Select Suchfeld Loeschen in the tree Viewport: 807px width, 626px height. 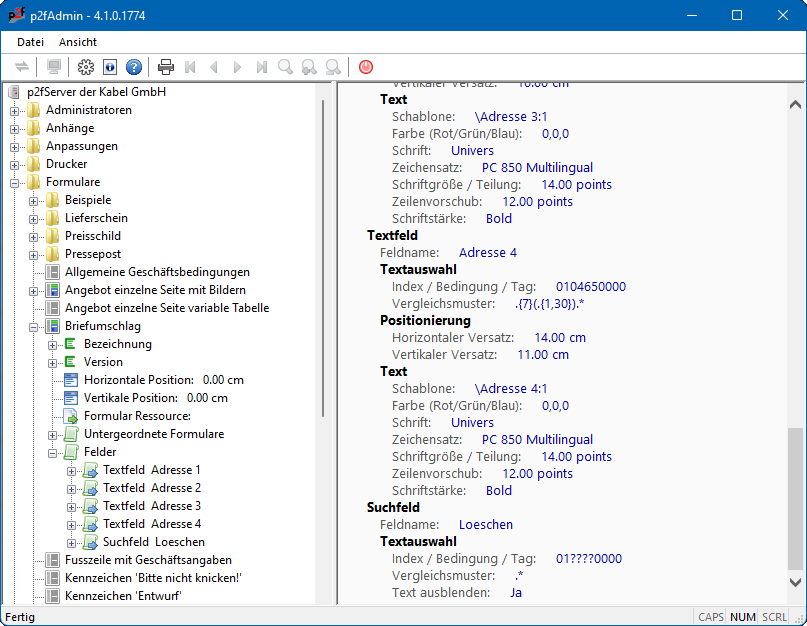[x=154, y=542]
